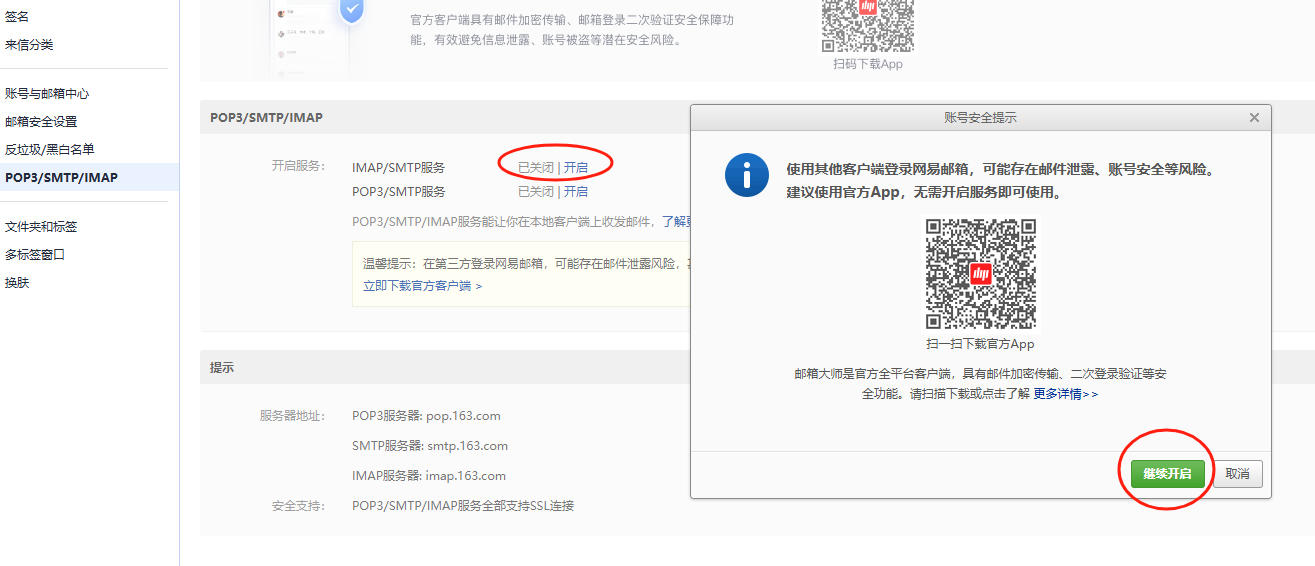Enable POP3/SMTP服务 via 开启 link
The height and width of the screenshot is (566, 1315).
click(x=576, y=191)
